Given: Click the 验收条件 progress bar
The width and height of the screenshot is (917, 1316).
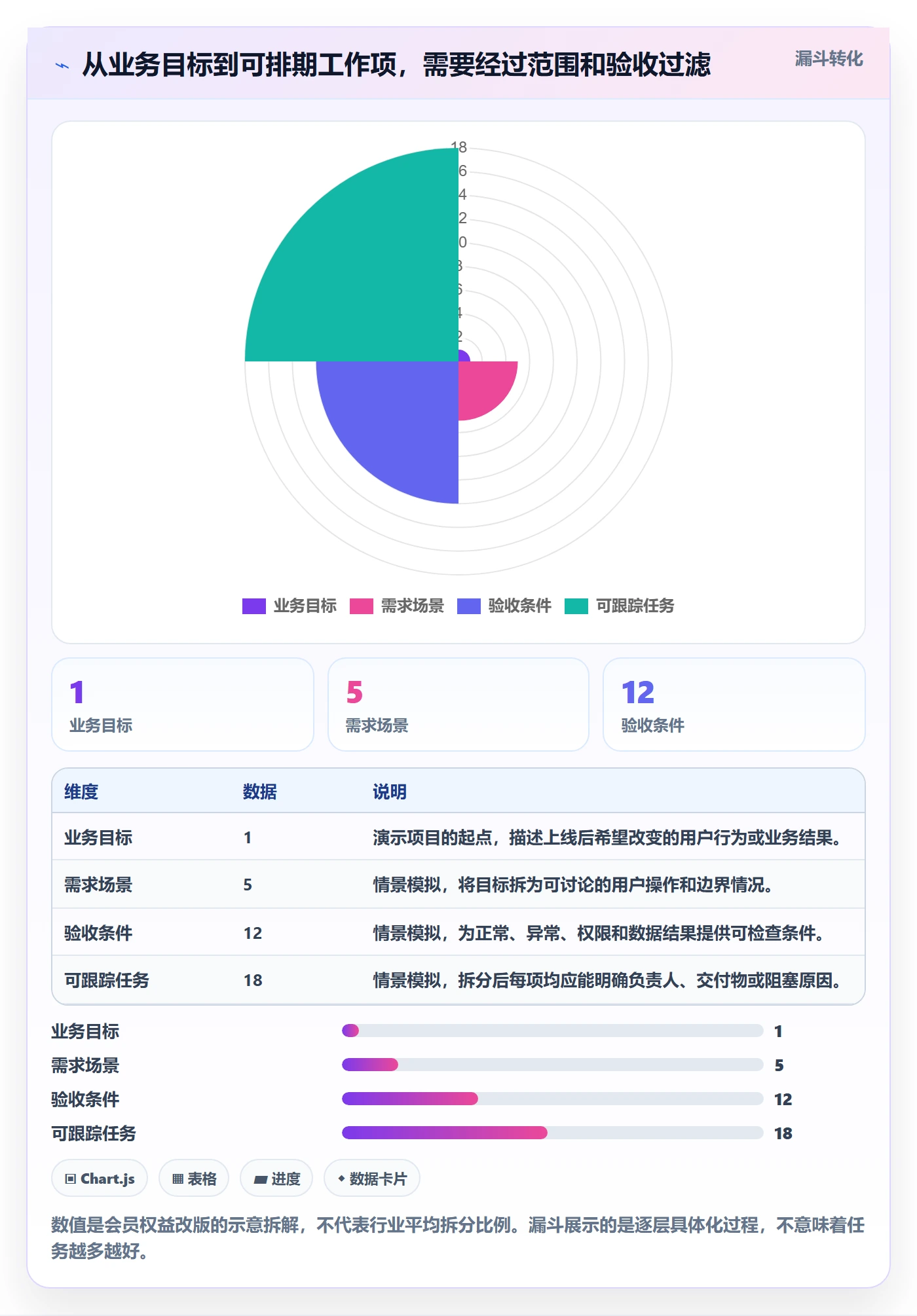Looking at the screenshot, I should pyautogui.click(x=552, y=1099).
